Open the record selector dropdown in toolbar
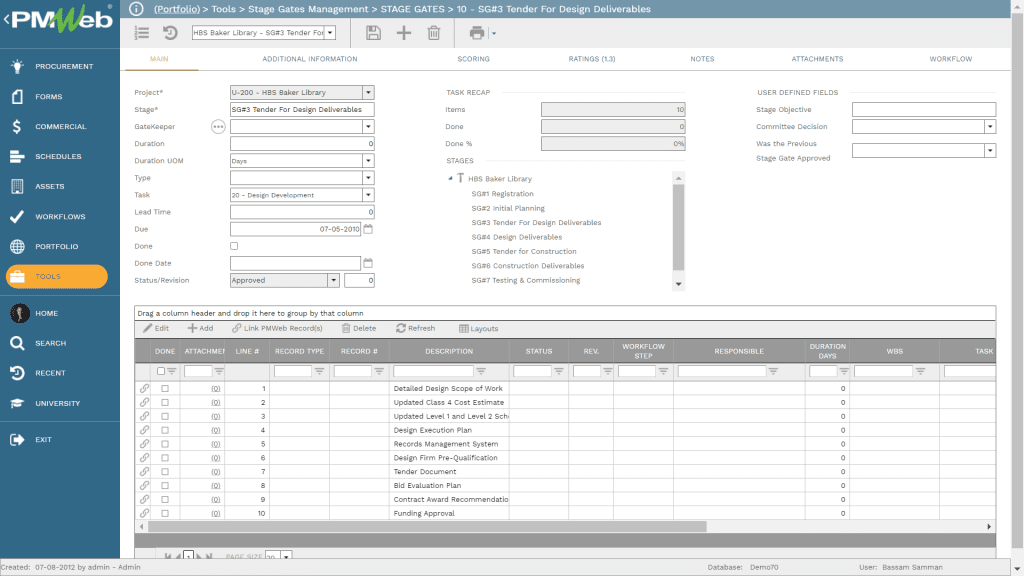This screenshot has height=576, width=1024. (330, 33)
